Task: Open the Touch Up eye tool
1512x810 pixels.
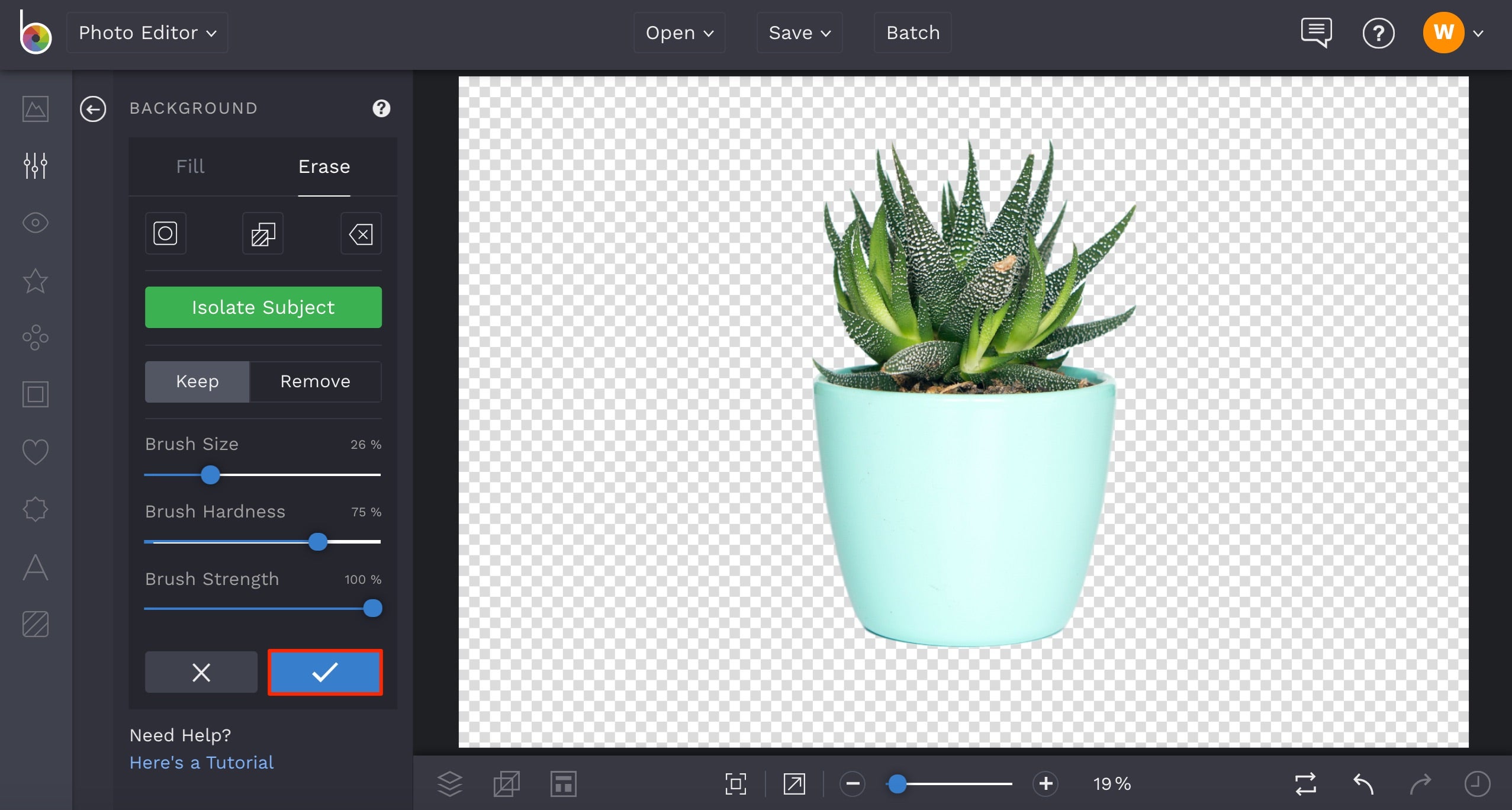Action: 35,223
